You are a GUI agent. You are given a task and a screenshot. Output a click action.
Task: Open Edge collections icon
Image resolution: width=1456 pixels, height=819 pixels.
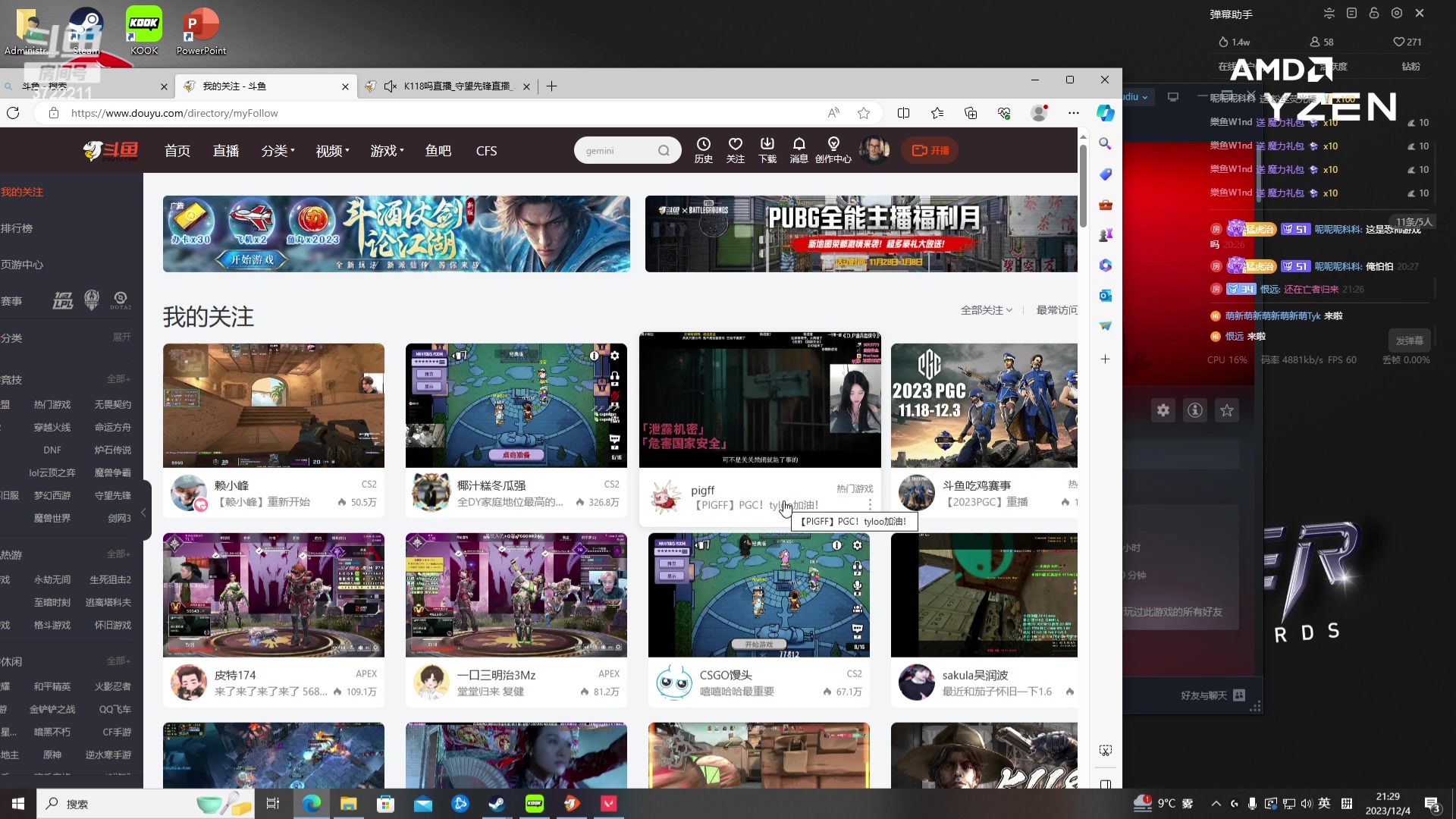[x=971, y=113]
